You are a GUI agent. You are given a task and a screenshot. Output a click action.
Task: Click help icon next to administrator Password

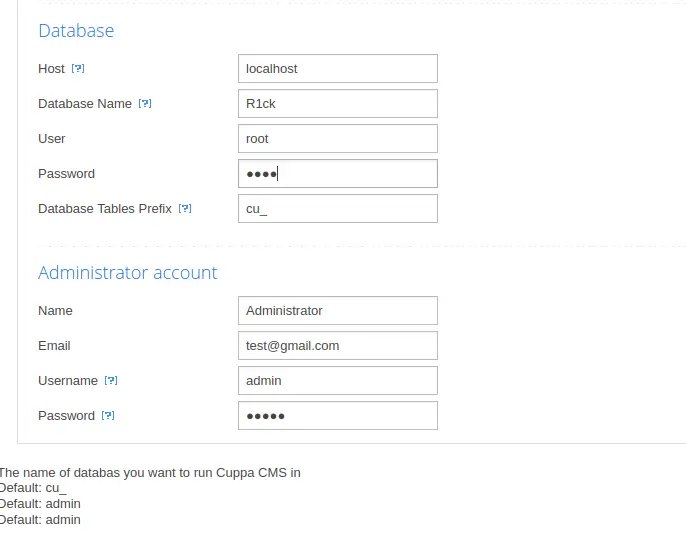tap(108, 416)
